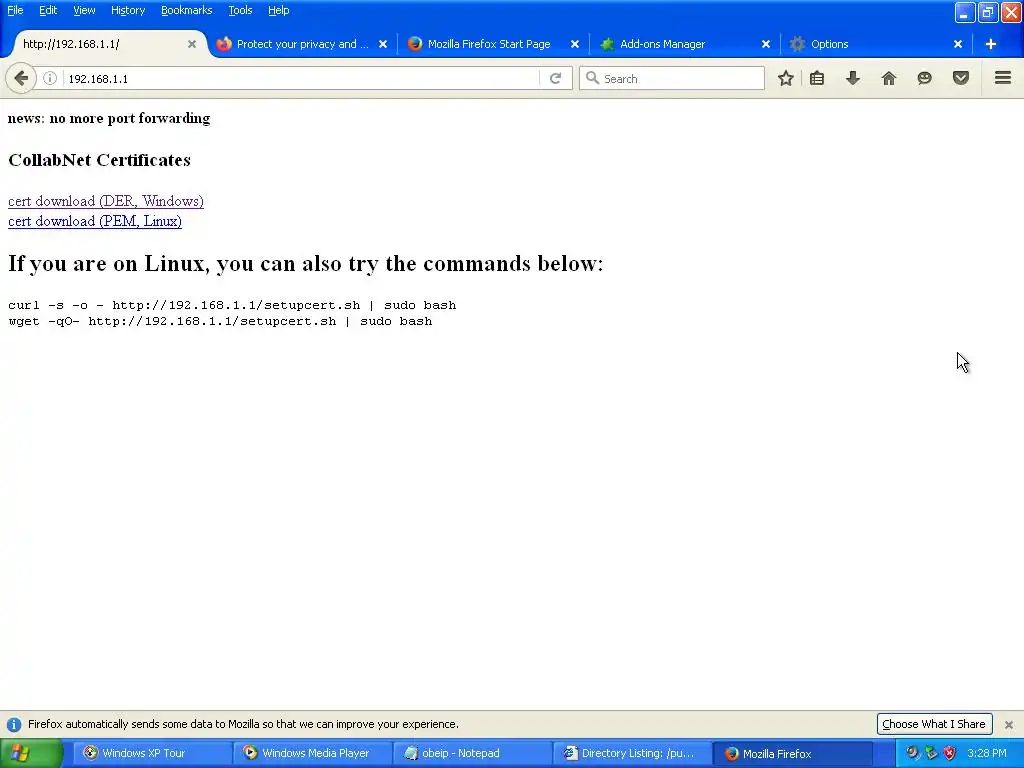This screenshot has height=768, width=1024.
Task: Click the 3:28 PM clock
Action: tap(987, 754)
